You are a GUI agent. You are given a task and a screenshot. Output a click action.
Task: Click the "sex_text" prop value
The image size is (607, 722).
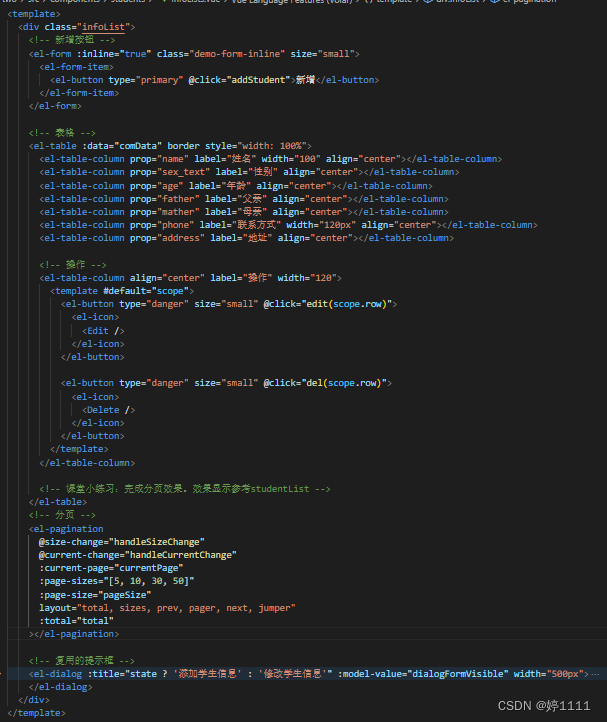click(x=183, y=172)
